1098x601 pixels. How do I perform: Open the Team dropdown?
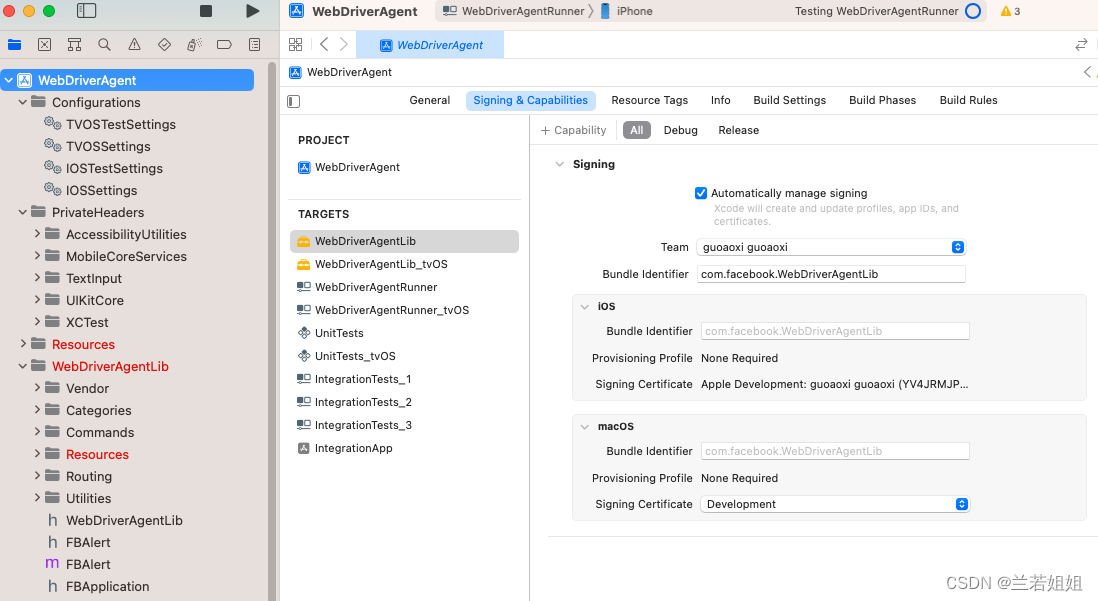pyautogui.click(x=831, y=247)
